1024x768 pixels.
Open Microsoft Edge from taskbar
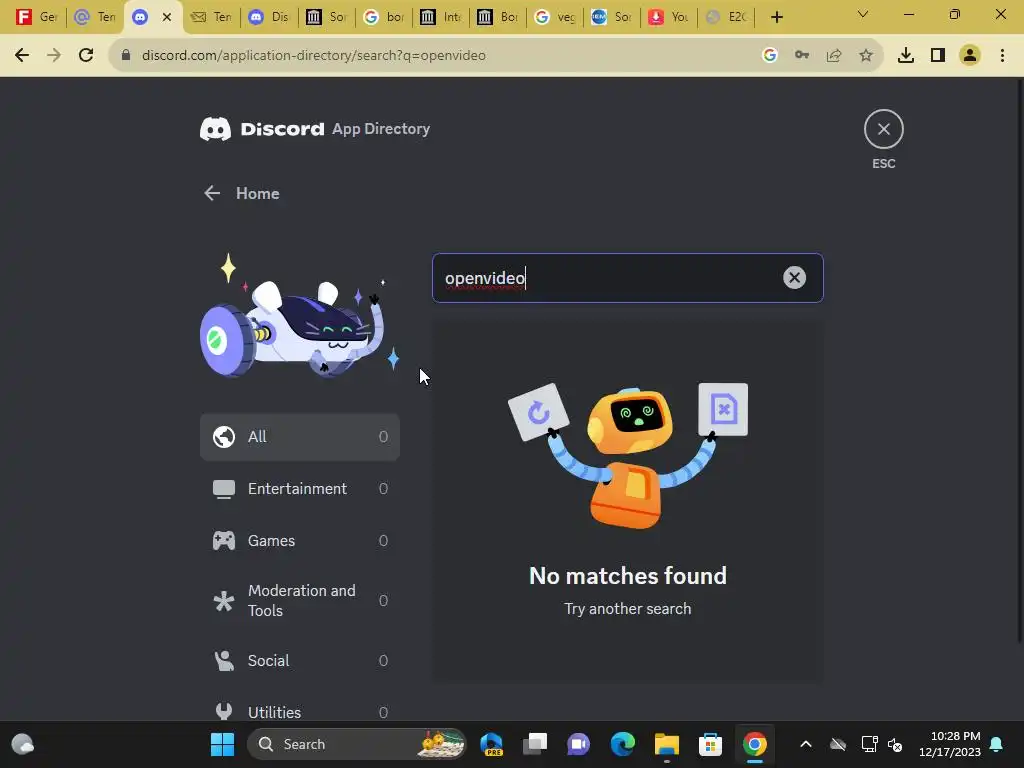point(622,744)
